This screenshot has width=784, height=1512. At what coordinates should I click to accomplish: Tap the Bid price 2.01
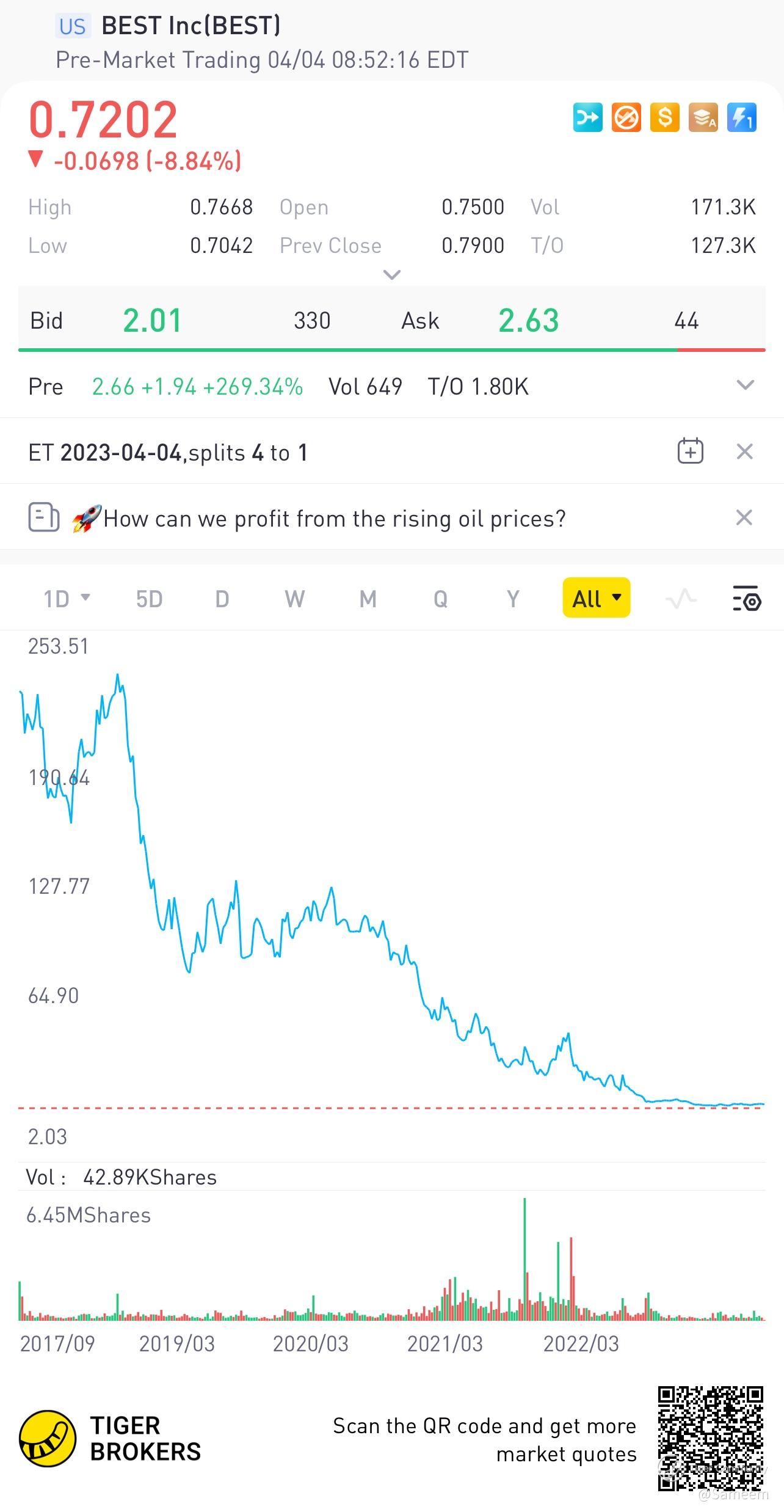152,321
